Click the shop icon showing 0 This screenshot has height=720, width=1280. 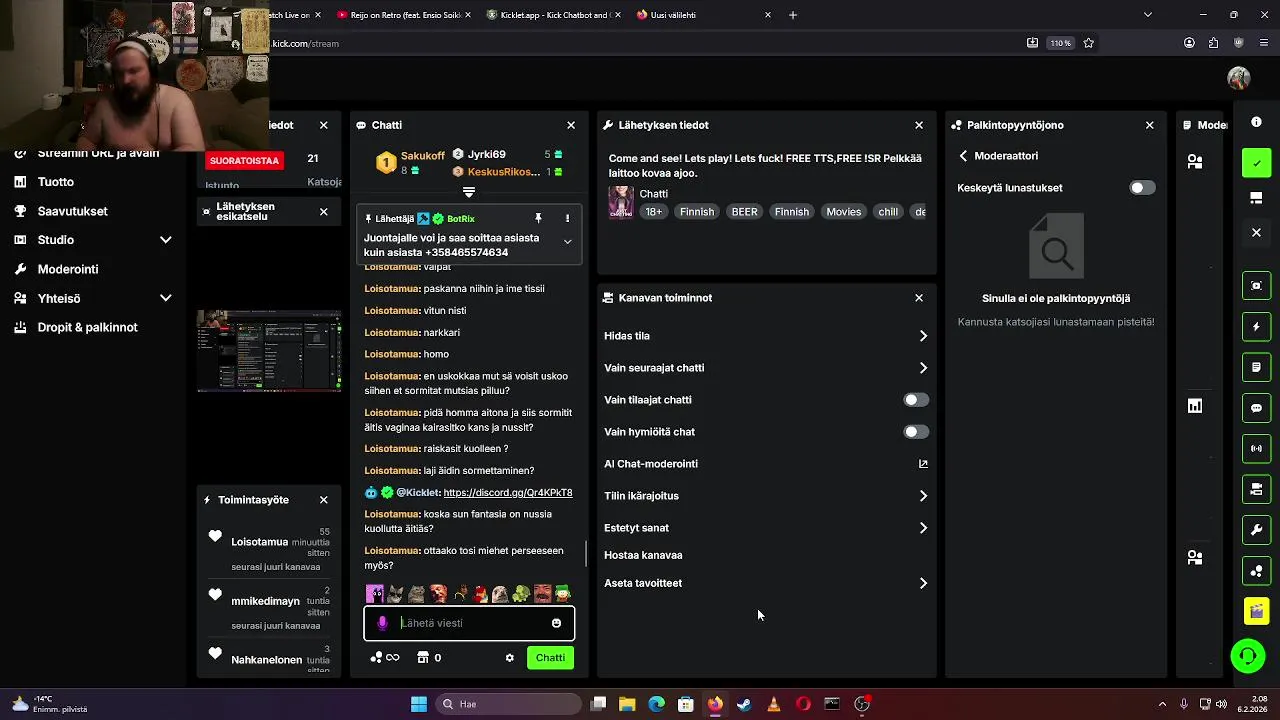coord(429,658)
